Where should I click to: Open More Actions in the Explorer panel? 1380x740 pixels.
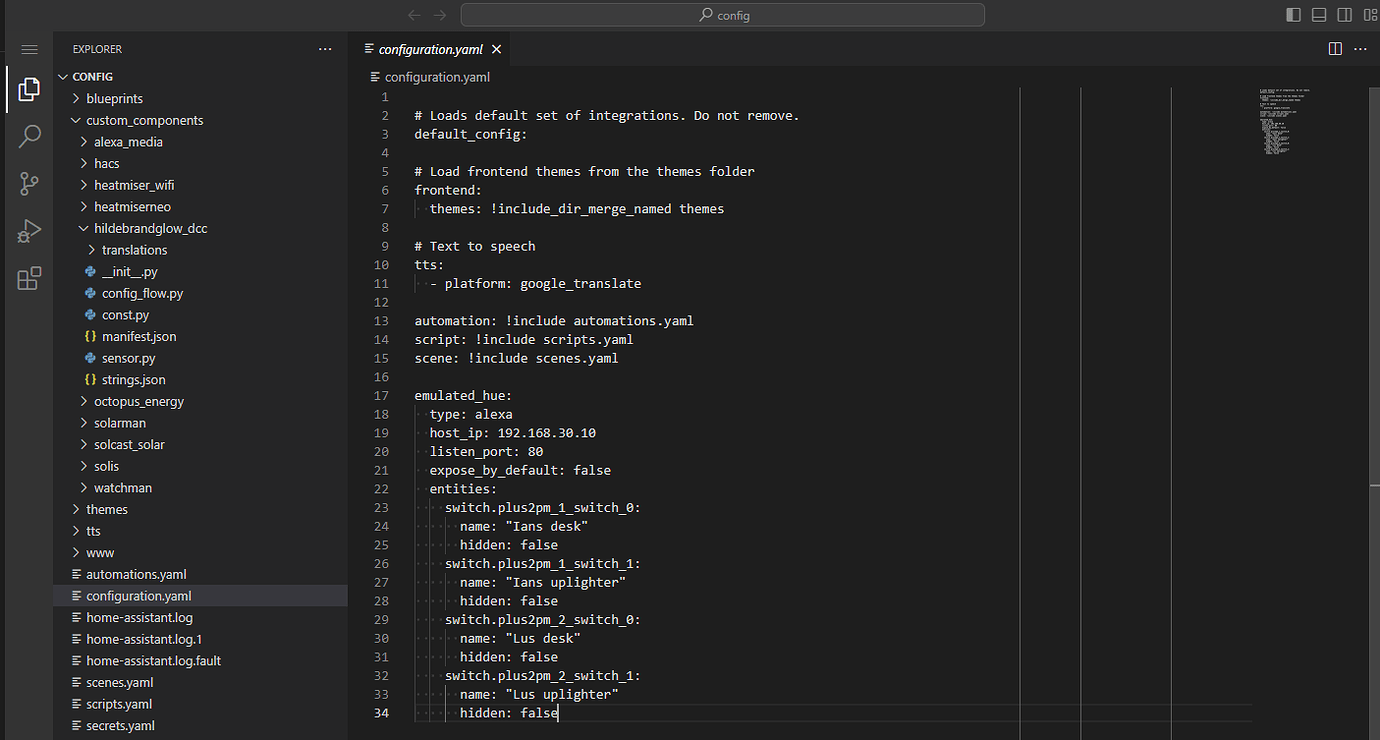pyautogui.click(x=324, y=48)
